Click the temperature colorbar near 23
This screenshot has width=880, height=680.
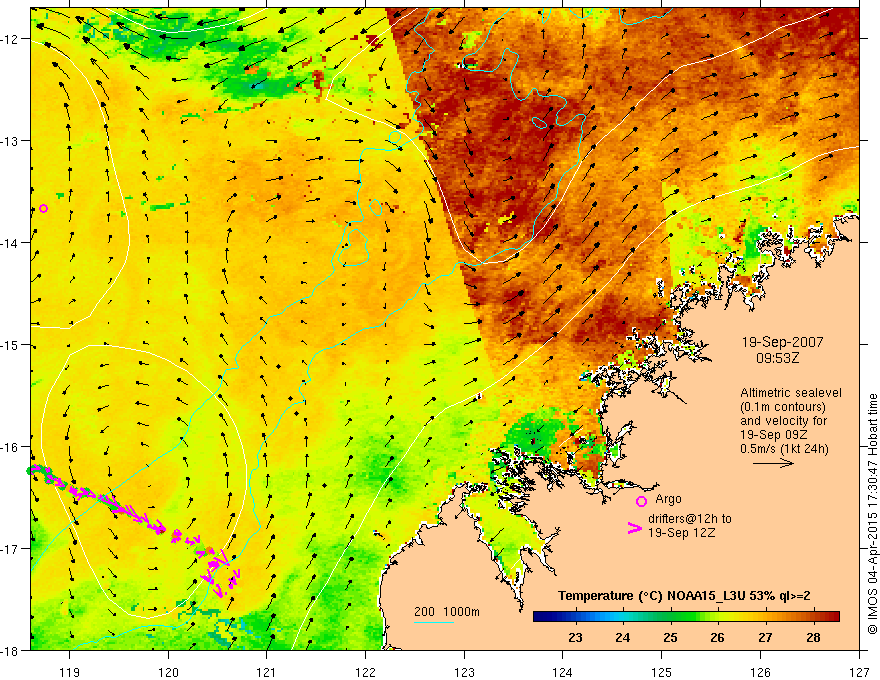point(575,617)
